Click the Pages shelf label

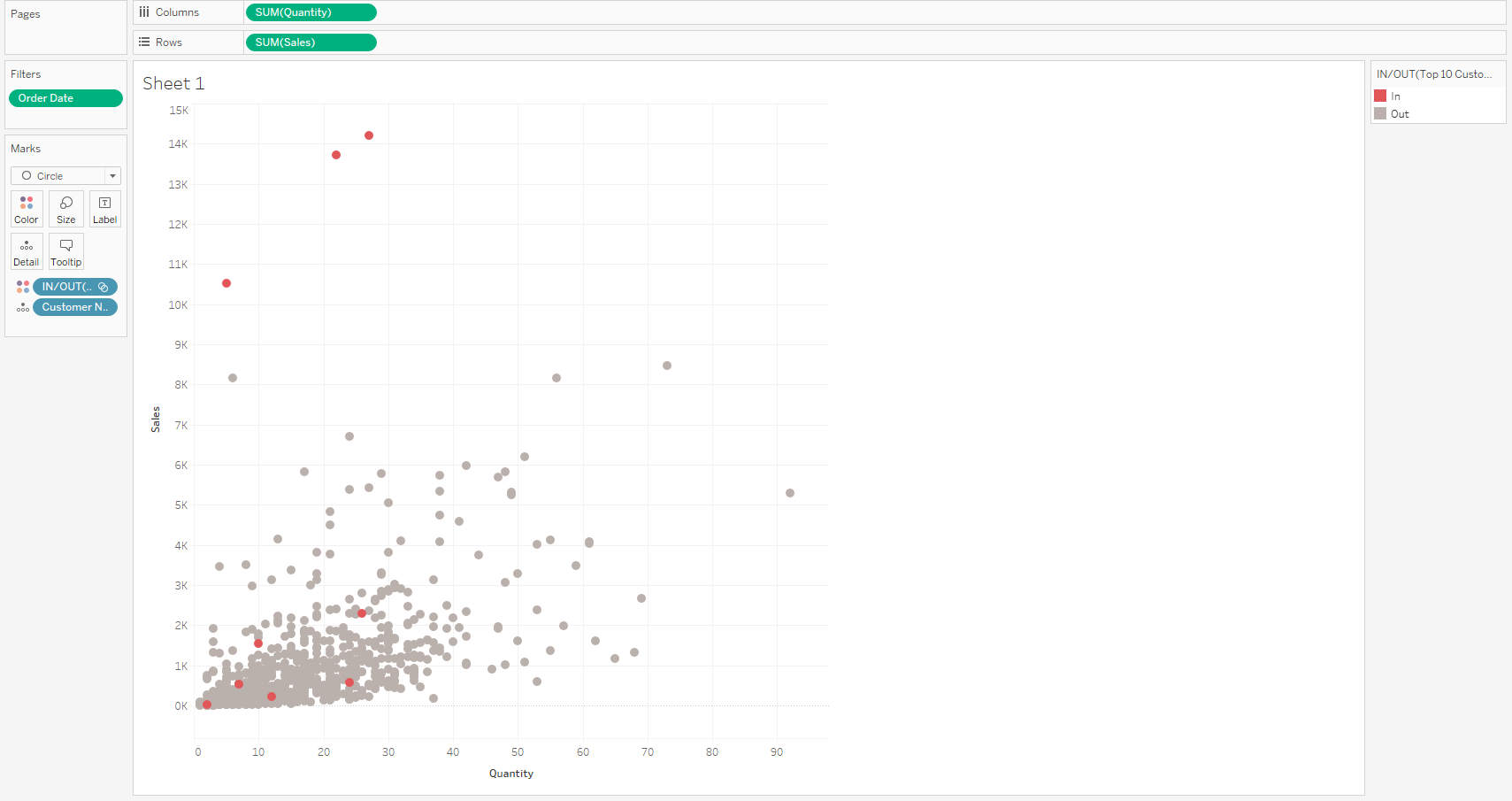click(x=26, y=14)
